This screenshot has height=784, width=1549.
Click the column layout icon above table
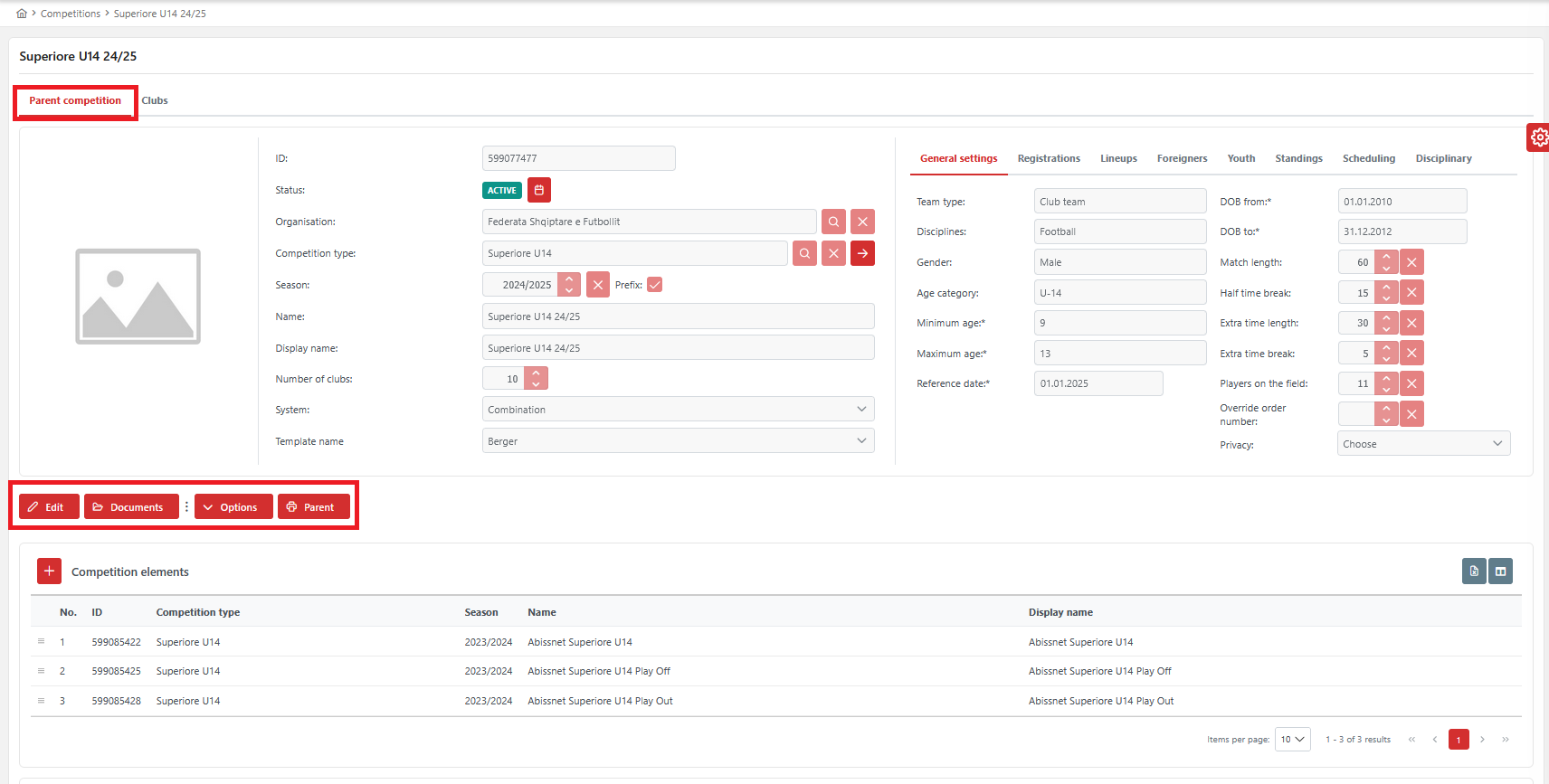1501,571
